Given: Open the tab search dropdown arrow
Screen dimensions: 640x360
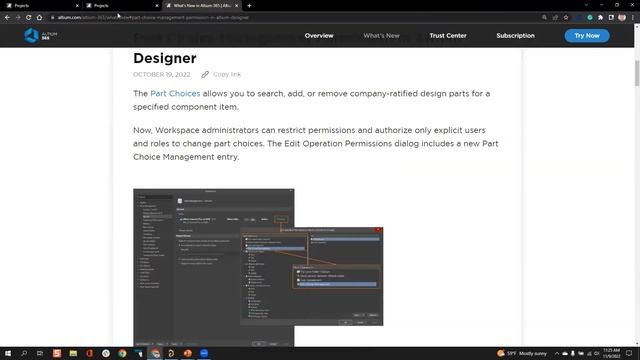Looking at the screenshot, I should click(x=586, y=5).
